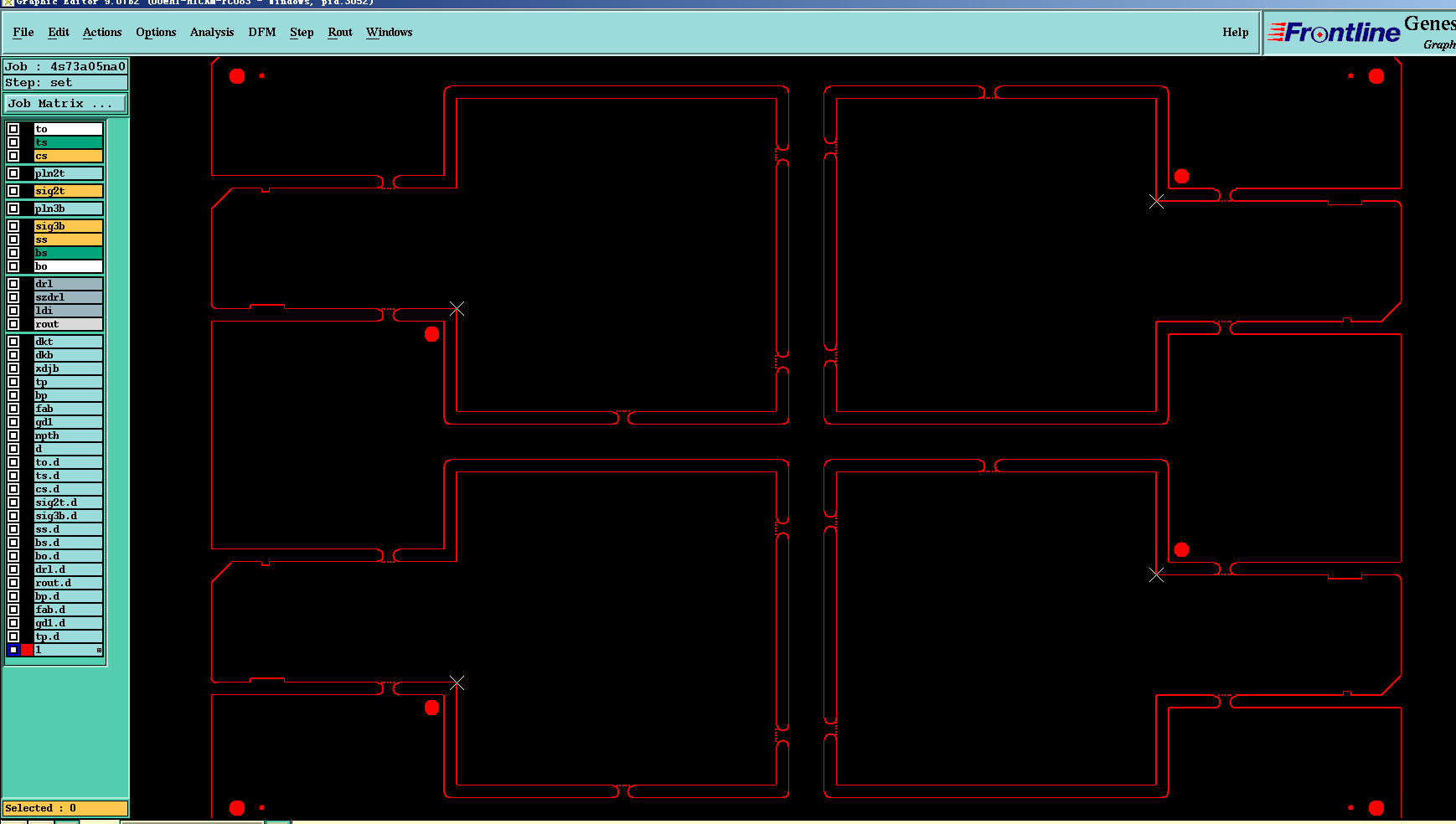Select the ldi layer name
Viewport: 1456px width, 824px height.
pos(68,311)
